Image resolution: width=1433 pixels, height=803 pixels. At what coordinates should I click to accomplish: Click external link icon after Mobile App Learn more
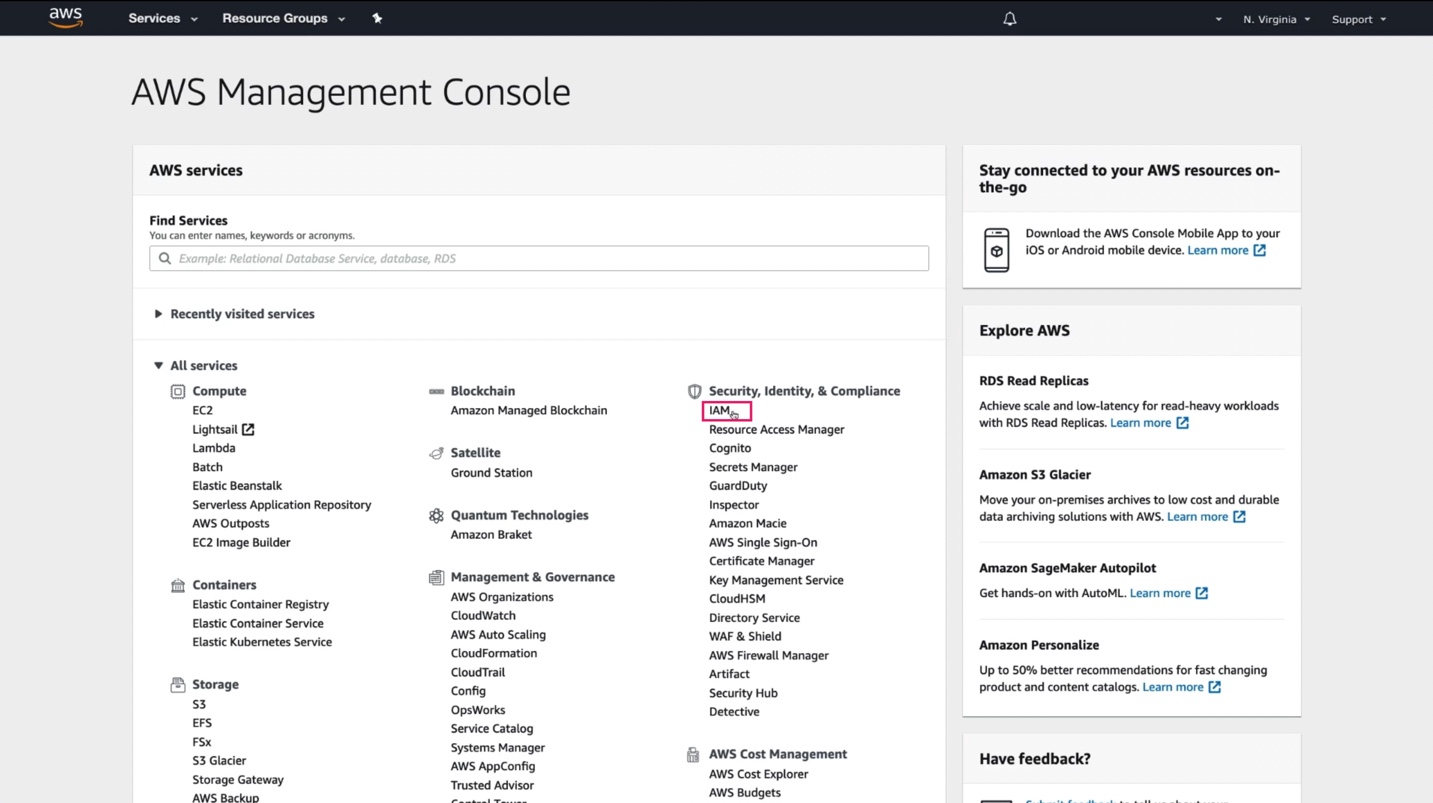pos(1260,250)
